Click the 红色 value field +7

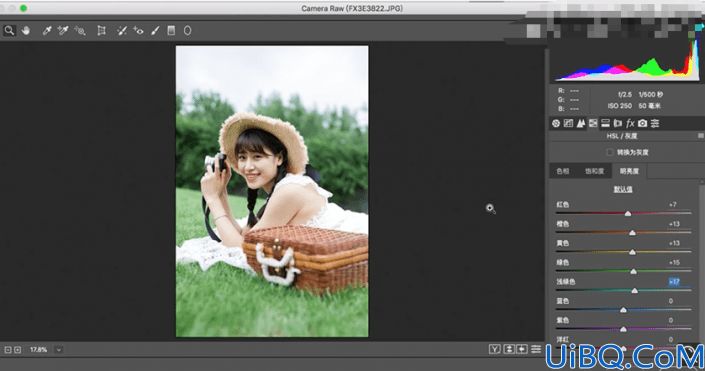pyautogui.click(x=674, y=205)
